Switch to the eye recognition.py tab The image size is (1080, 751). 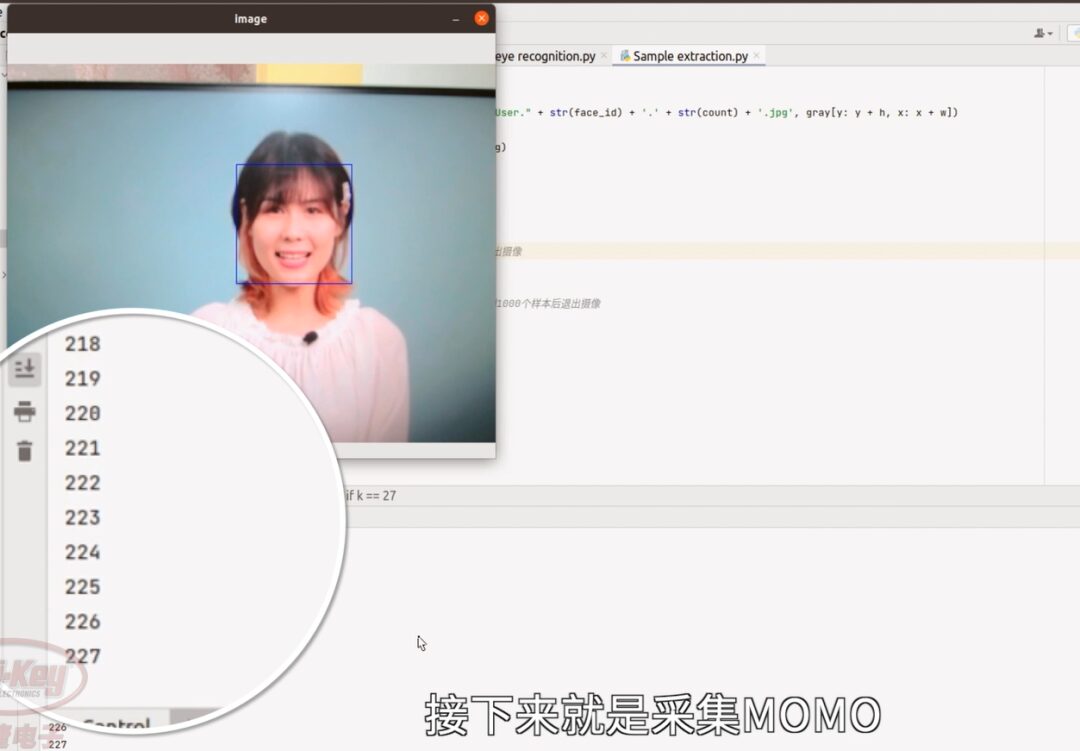[545, 56]
